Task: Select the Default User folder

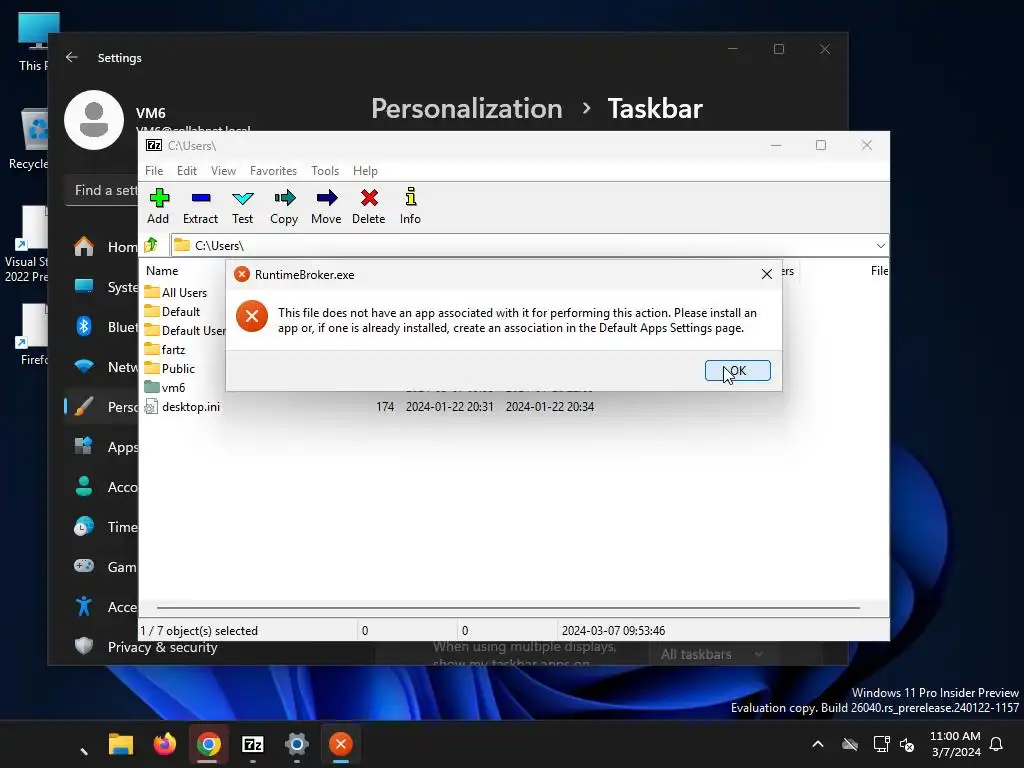Action: 185,330
